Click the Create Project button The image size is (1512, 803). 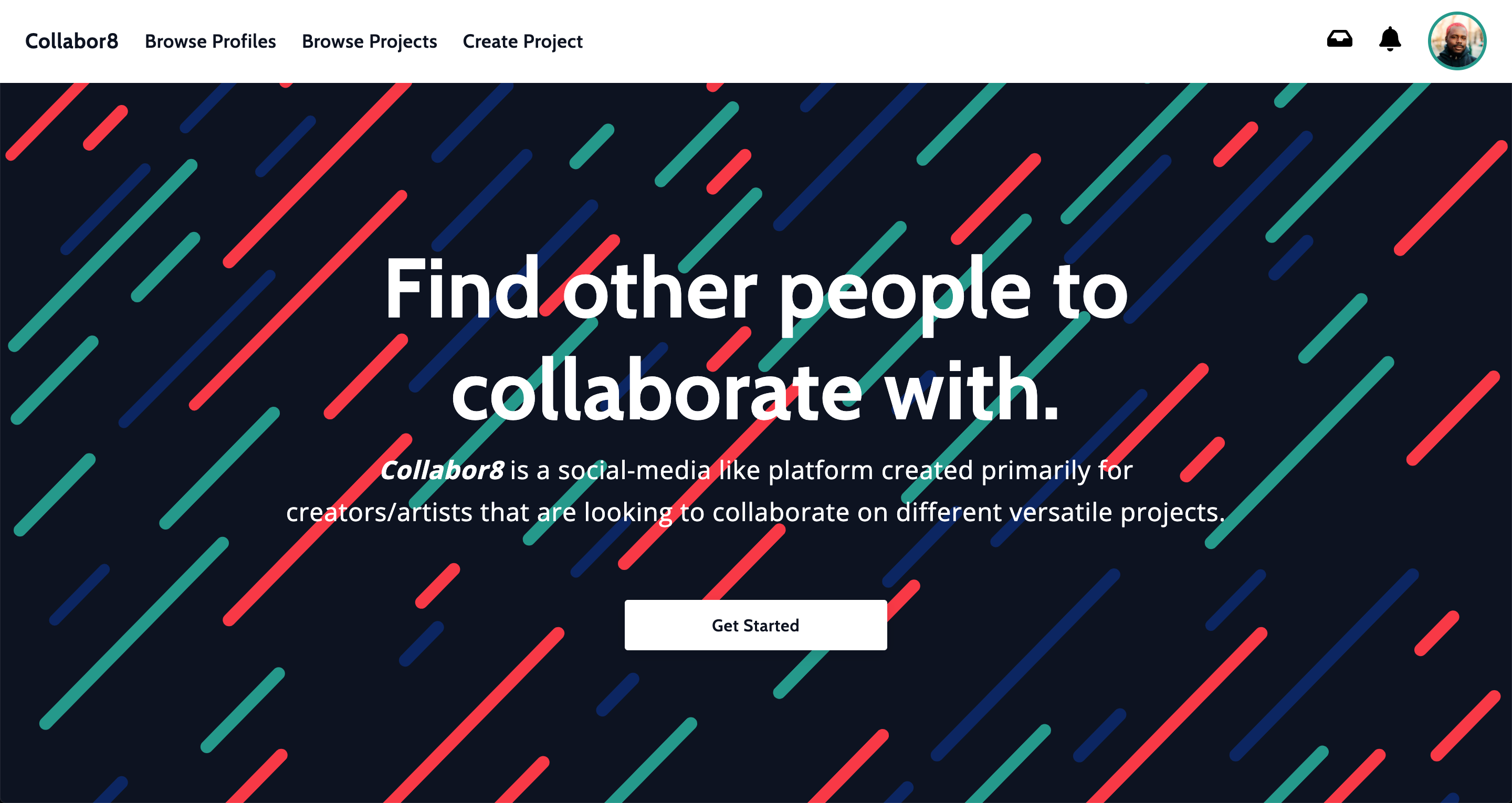pyautogui.click(x=523, y=41)
